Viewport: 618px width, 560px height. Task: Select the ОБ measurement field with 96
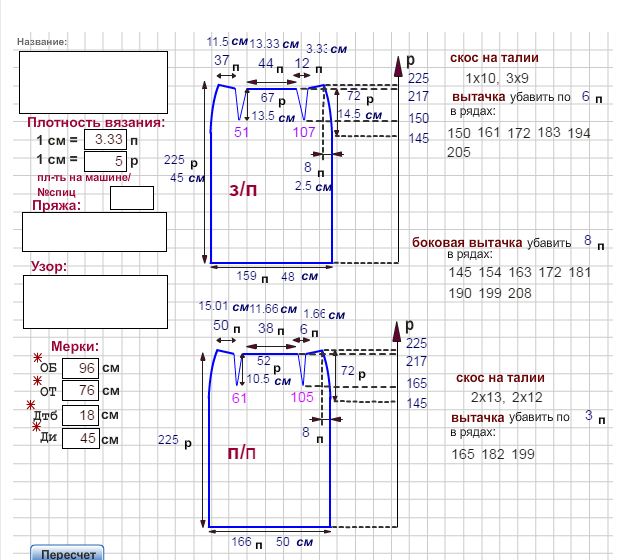pos(81,367)
